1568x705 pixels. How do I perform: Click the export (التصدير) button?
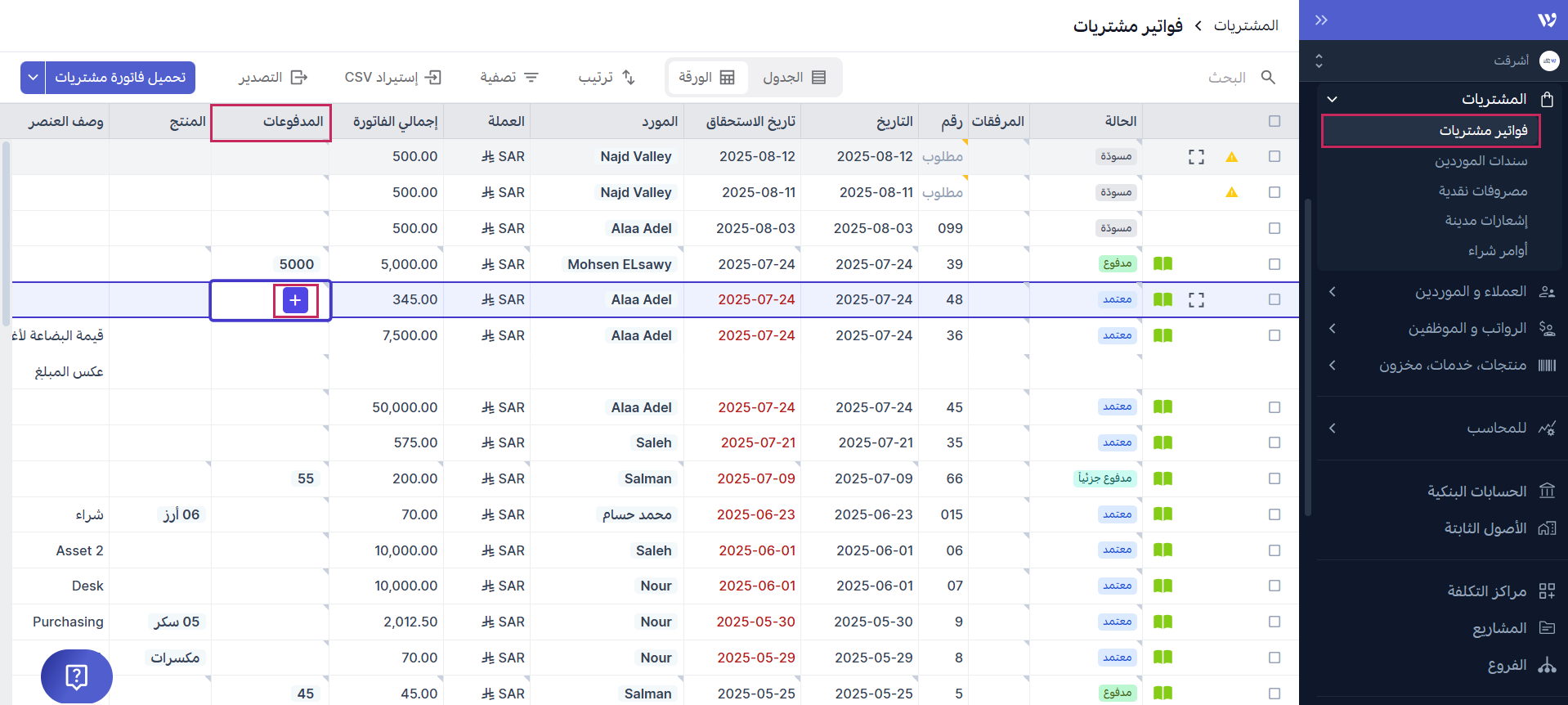click(273, 78)
